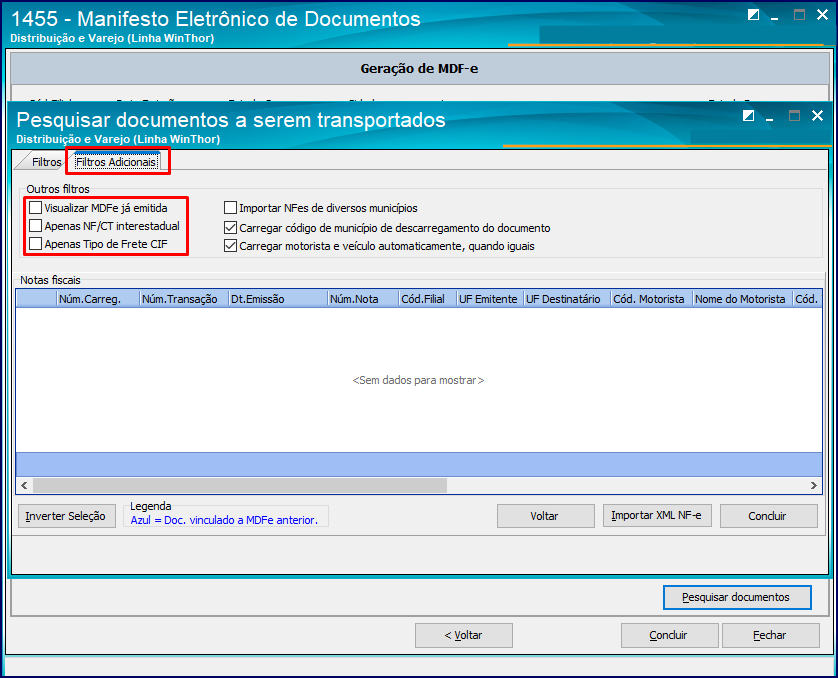Click Pesquisar documentos button
Viewport: 838px width, 678px height.
pos(736,597)
